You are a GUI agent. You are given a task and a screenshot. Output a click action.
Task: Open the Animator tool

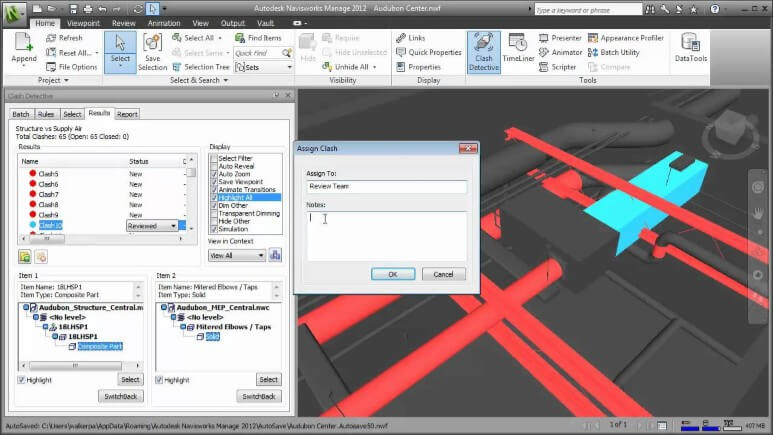pos(561,52)
